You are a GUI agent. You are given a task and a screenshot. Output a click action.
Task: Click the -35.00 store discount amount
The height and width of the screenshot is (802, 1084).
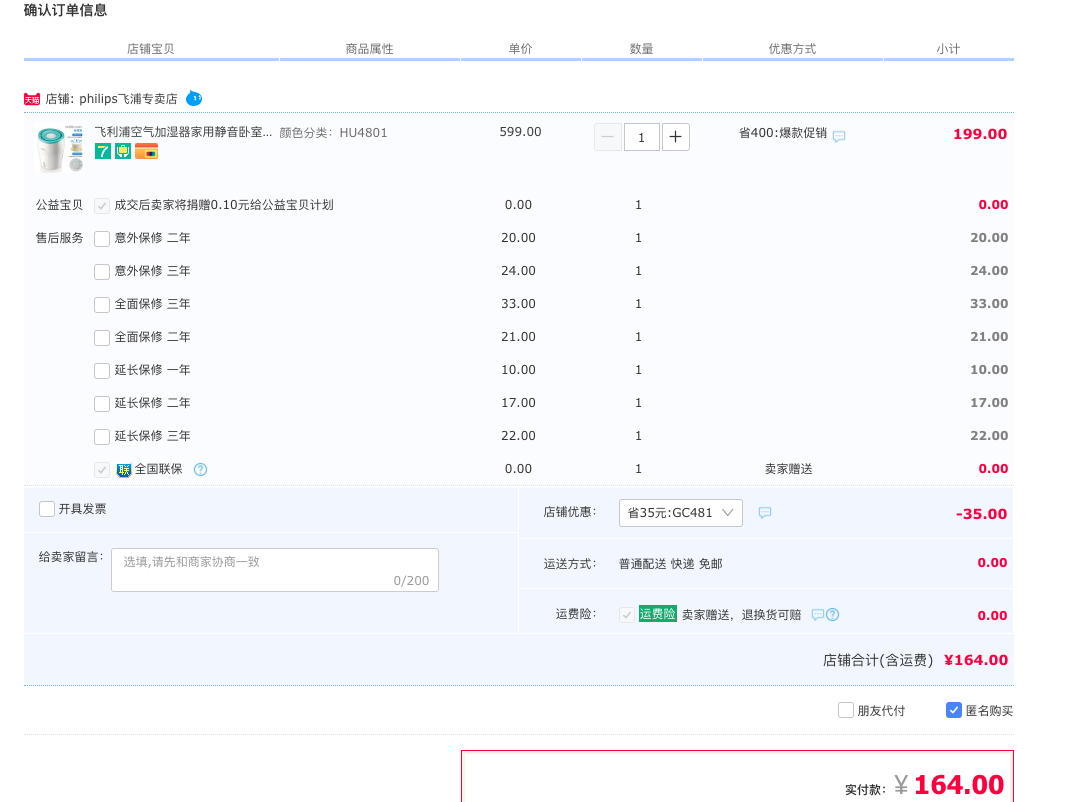[981, 514]
